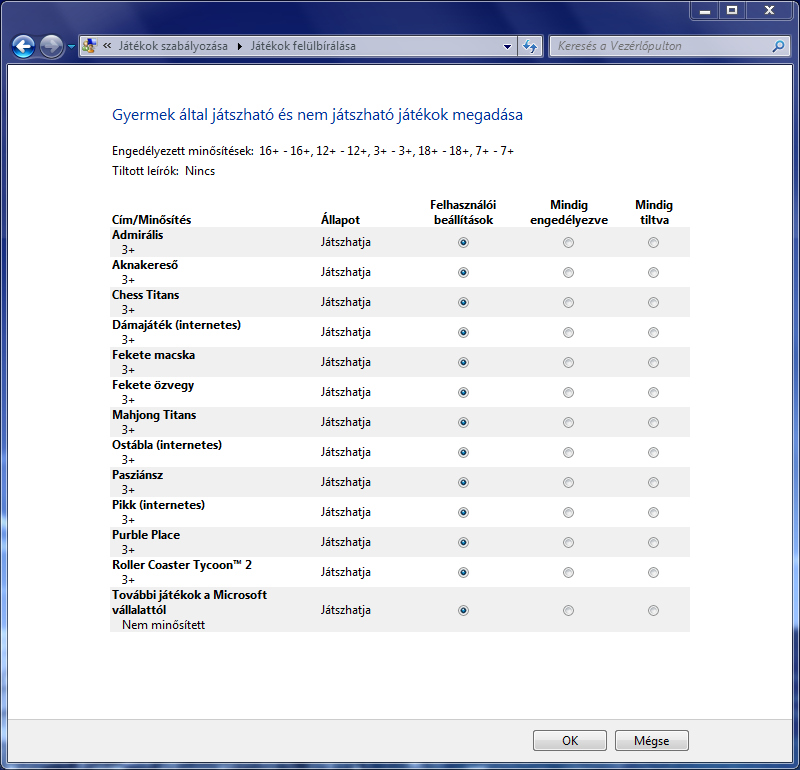
Task: Open the Játékok felülbírálása breadcrumb
Action: coord(303,46)
